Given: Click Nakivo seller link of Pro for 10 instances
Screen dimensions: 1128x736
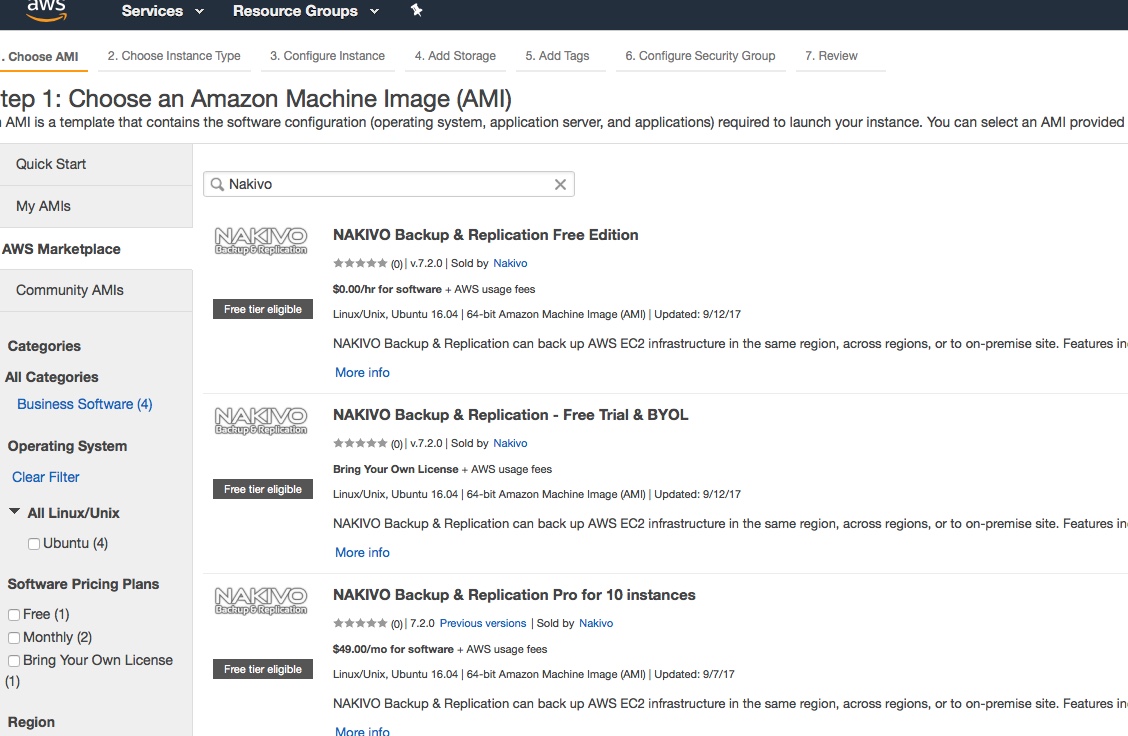Looking at the screenshot, I should point(596,623).
